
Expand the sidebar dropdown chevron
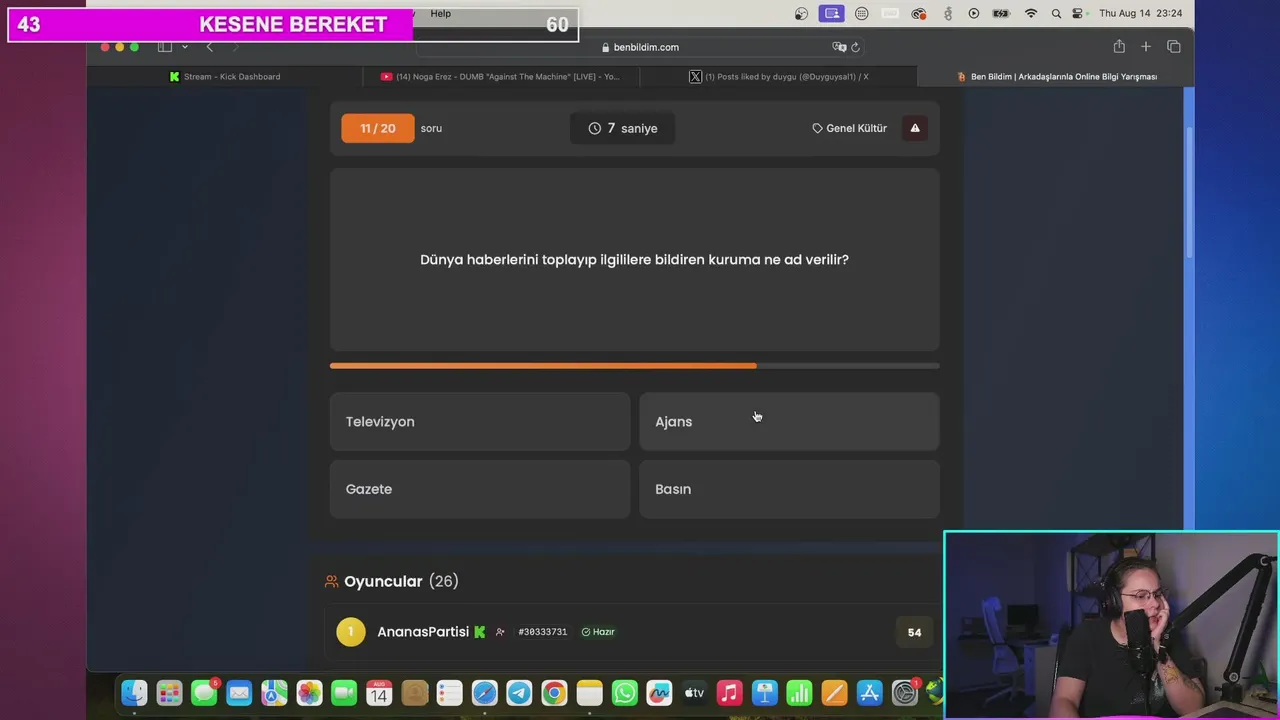[185, 47]
